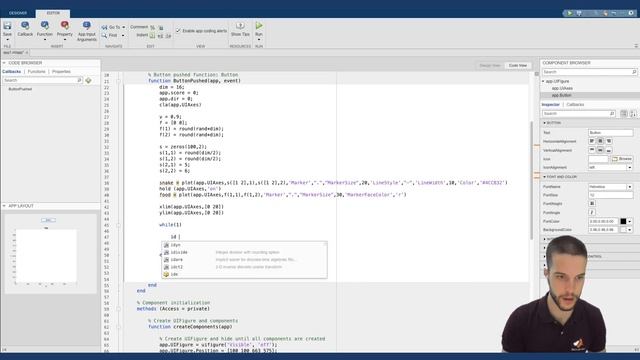Click the Uncomment icon beside Comment

[x=161, y=27]
